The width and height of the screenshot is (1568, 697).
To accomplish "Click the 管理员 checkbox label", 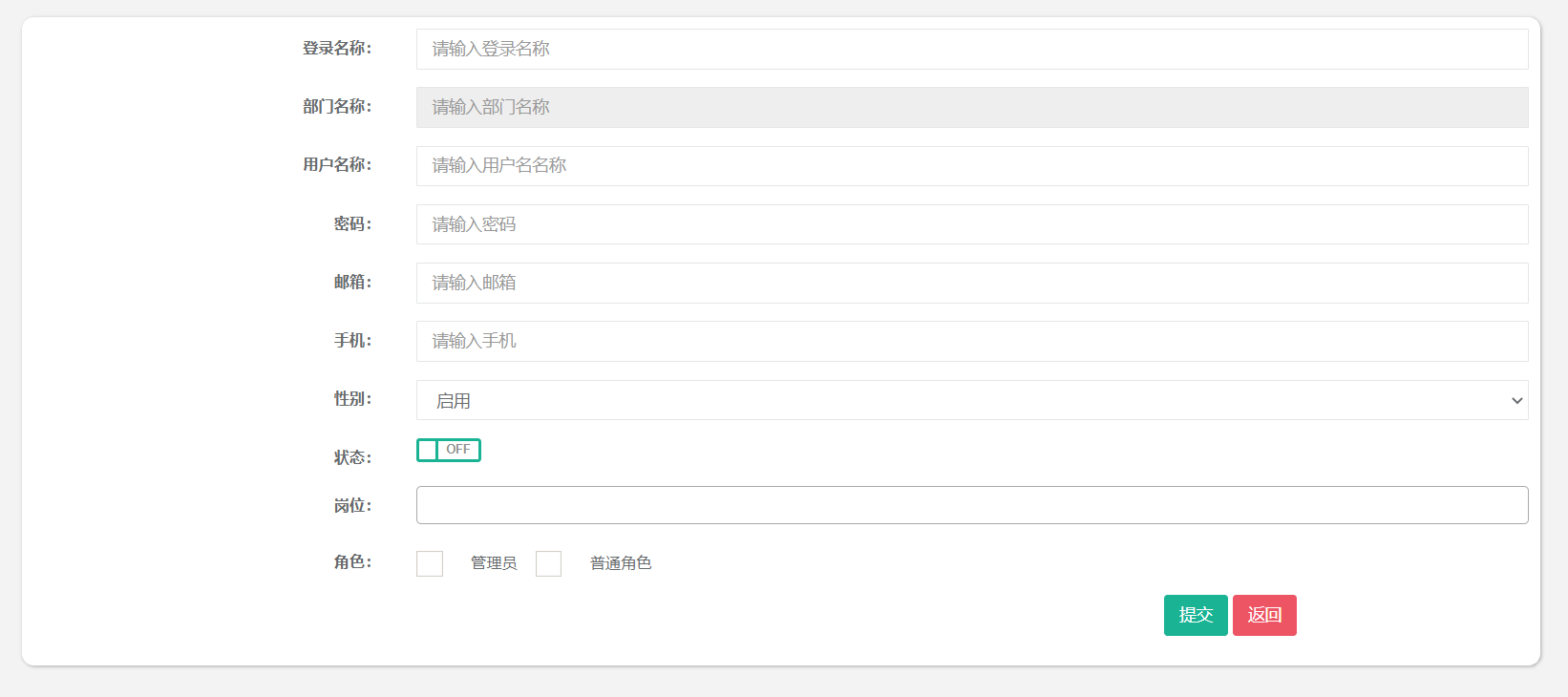I will 494,563.
